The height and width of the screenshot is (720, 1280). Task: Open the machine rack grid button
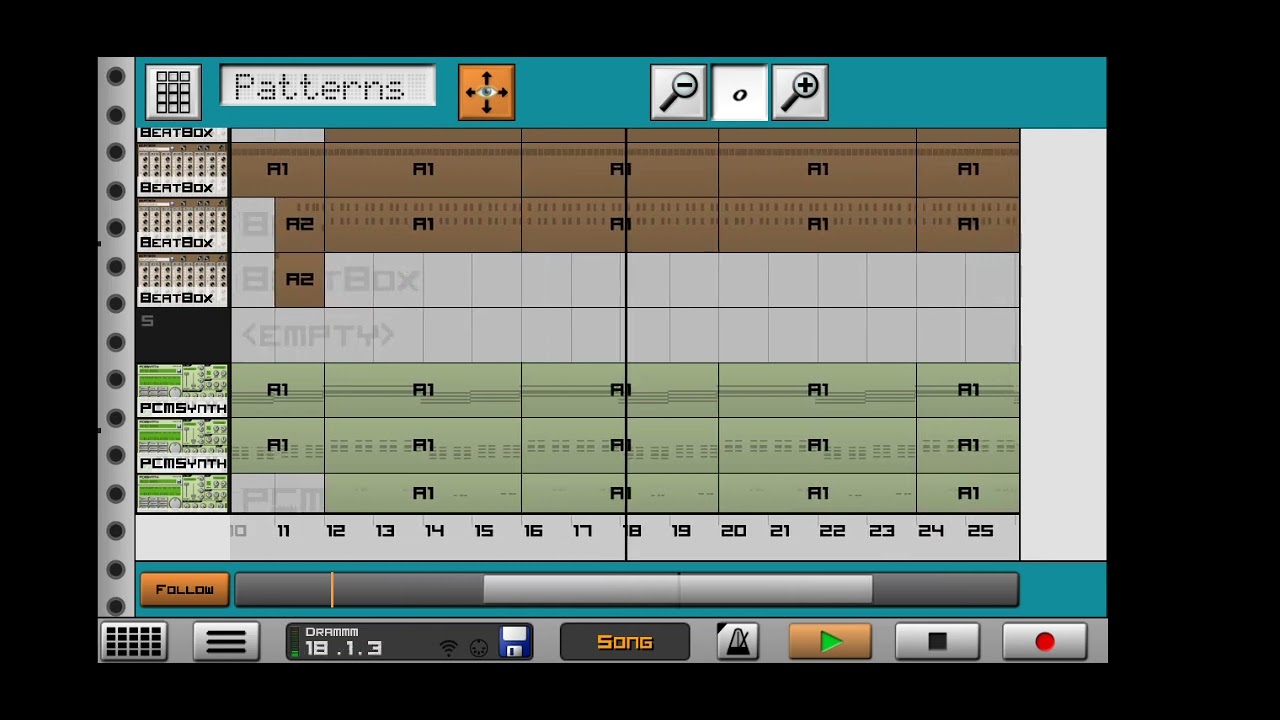[x=133, y=642]
